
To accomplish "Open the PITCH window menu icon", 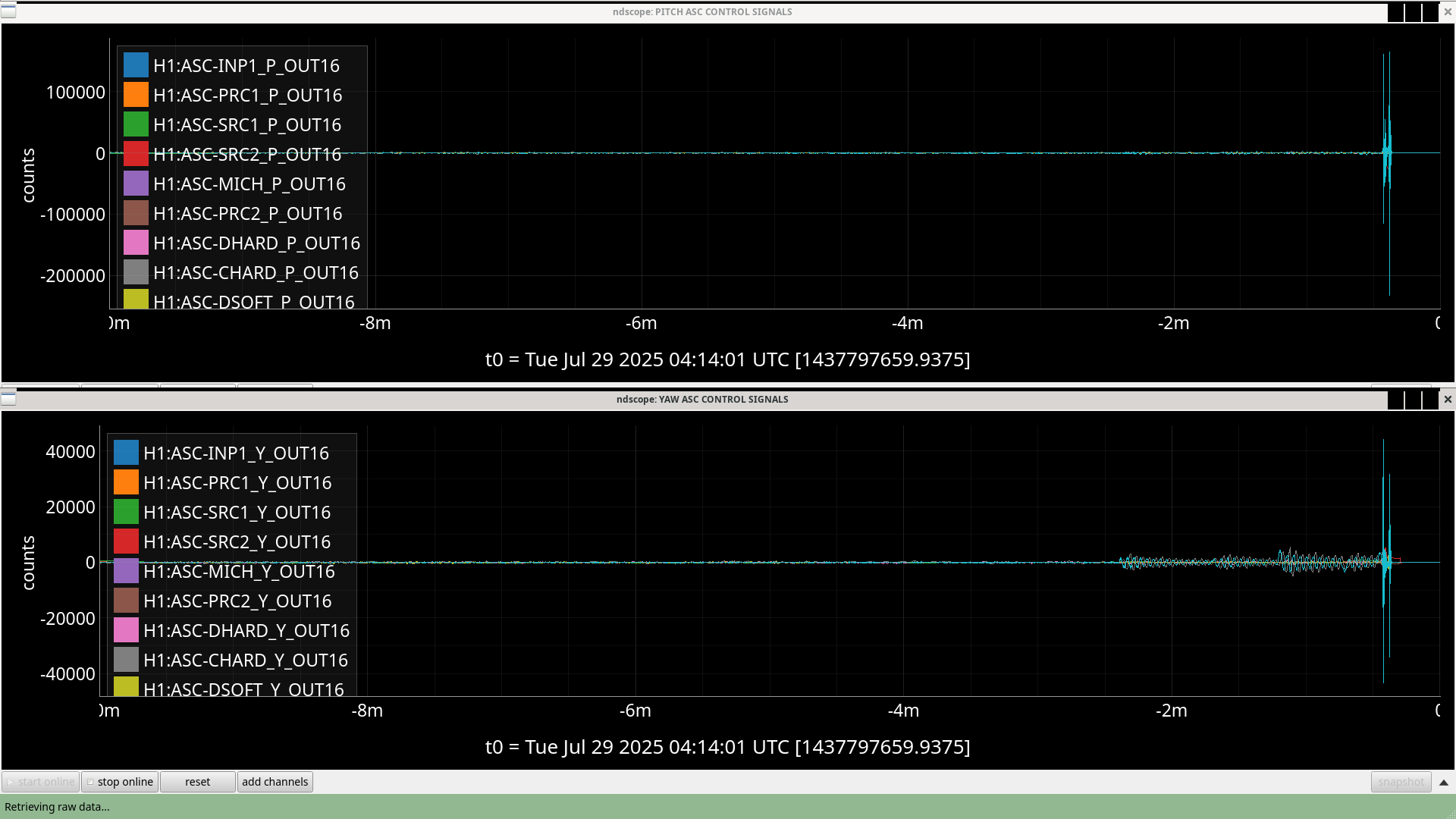I will tap(8, 11).
